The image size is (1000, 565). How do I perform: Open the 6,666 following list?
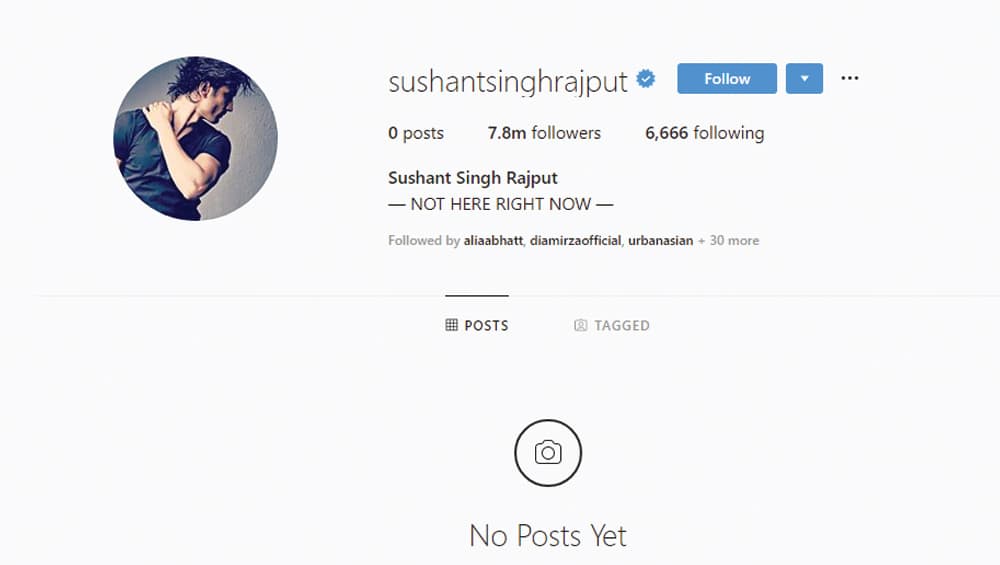[704, 133]
